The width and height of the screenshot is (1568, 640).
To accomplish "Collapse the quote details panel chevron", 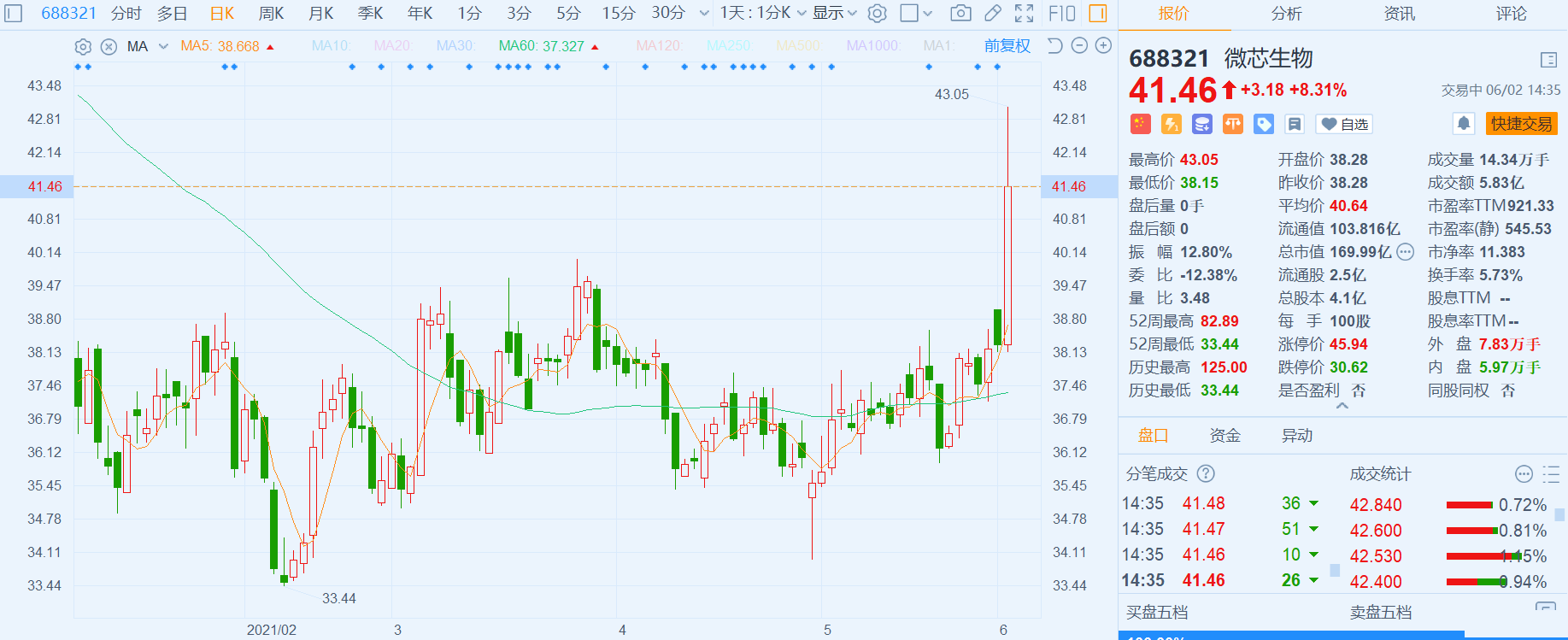I will click(x=1342, y=406).
